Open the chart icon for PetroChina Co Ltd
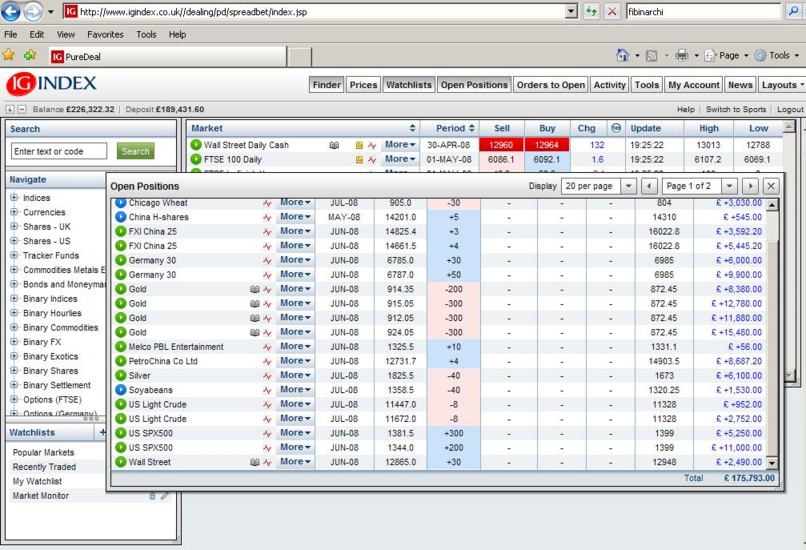 tap(267, 361)
